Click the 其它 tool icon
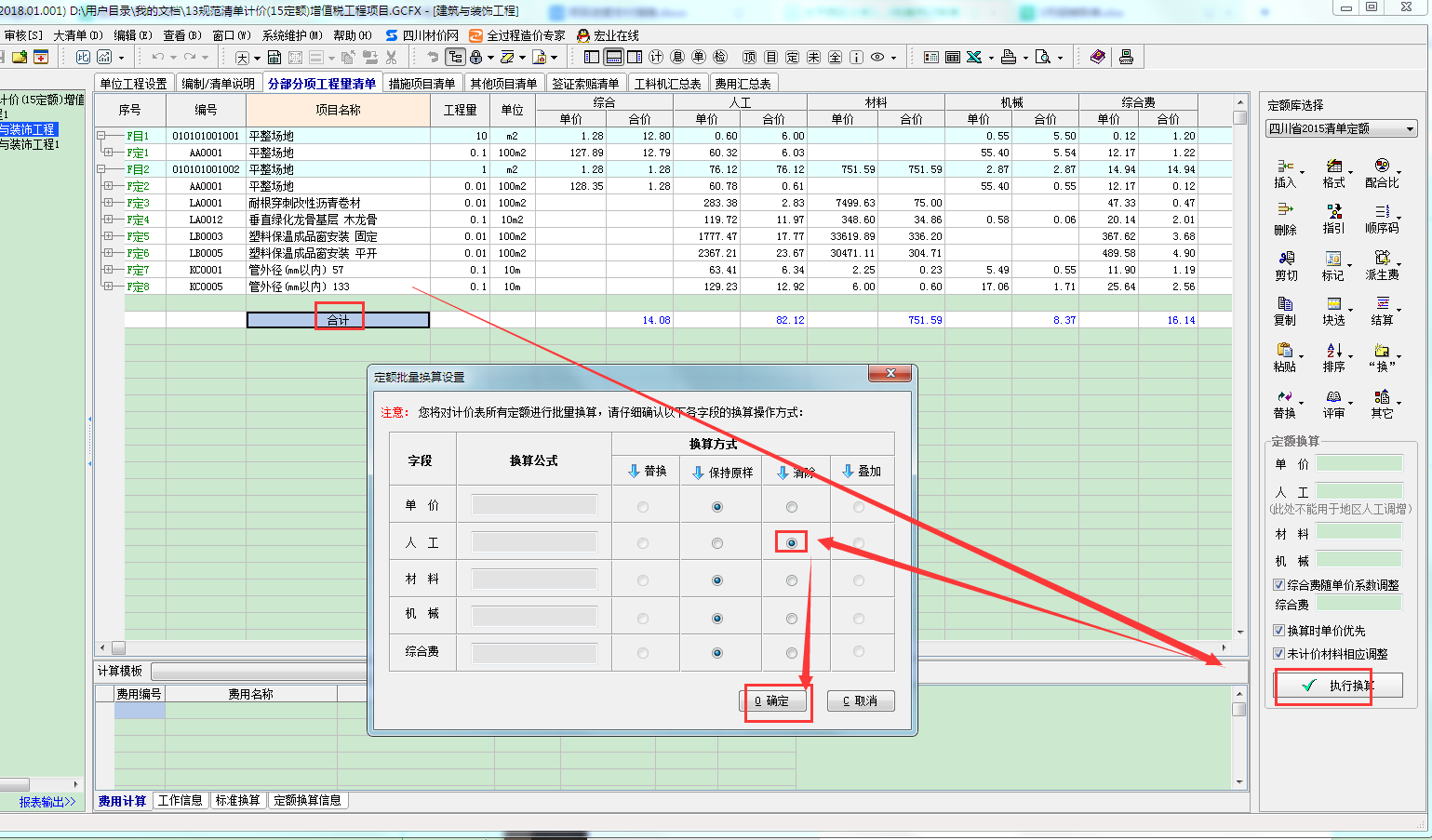 tap(1382, 396)
